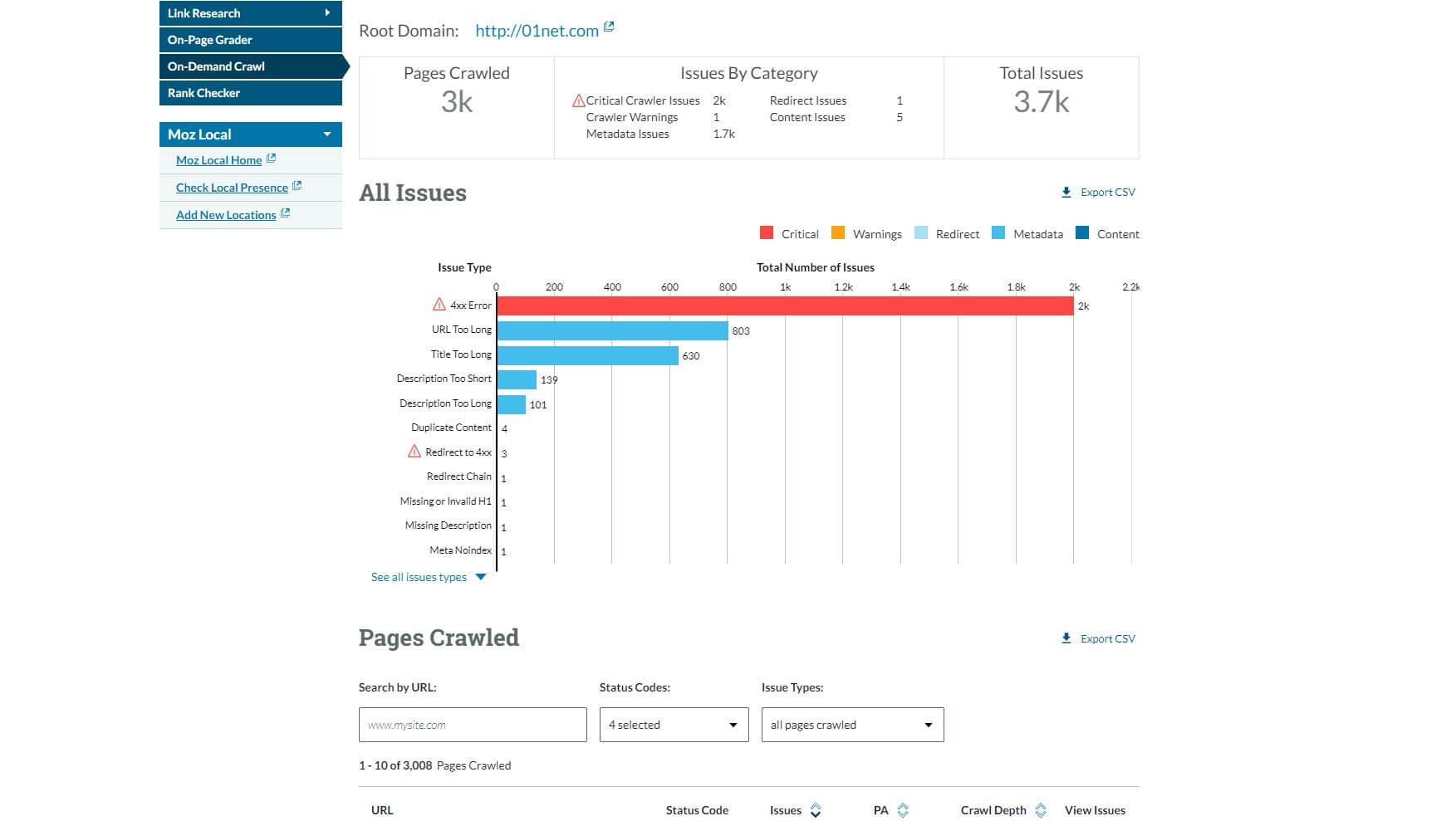Expand the Link Research menu arrow

point(327,12)
